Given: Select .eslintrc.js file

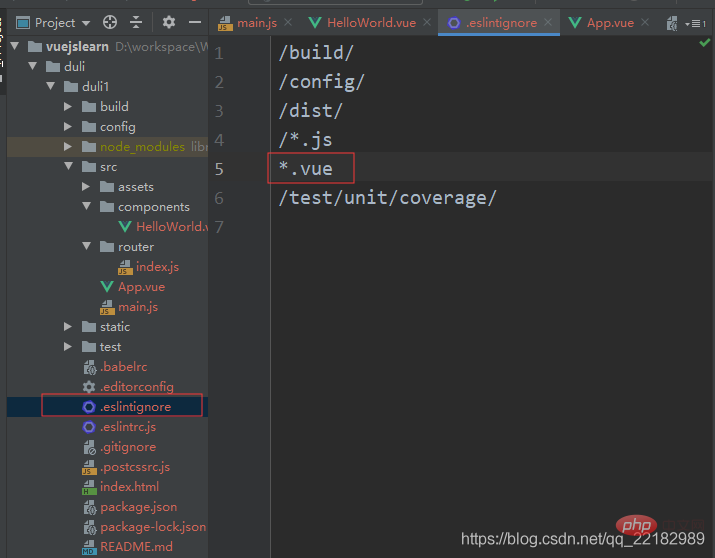Looking at the screenshot, I should [128, 427].
